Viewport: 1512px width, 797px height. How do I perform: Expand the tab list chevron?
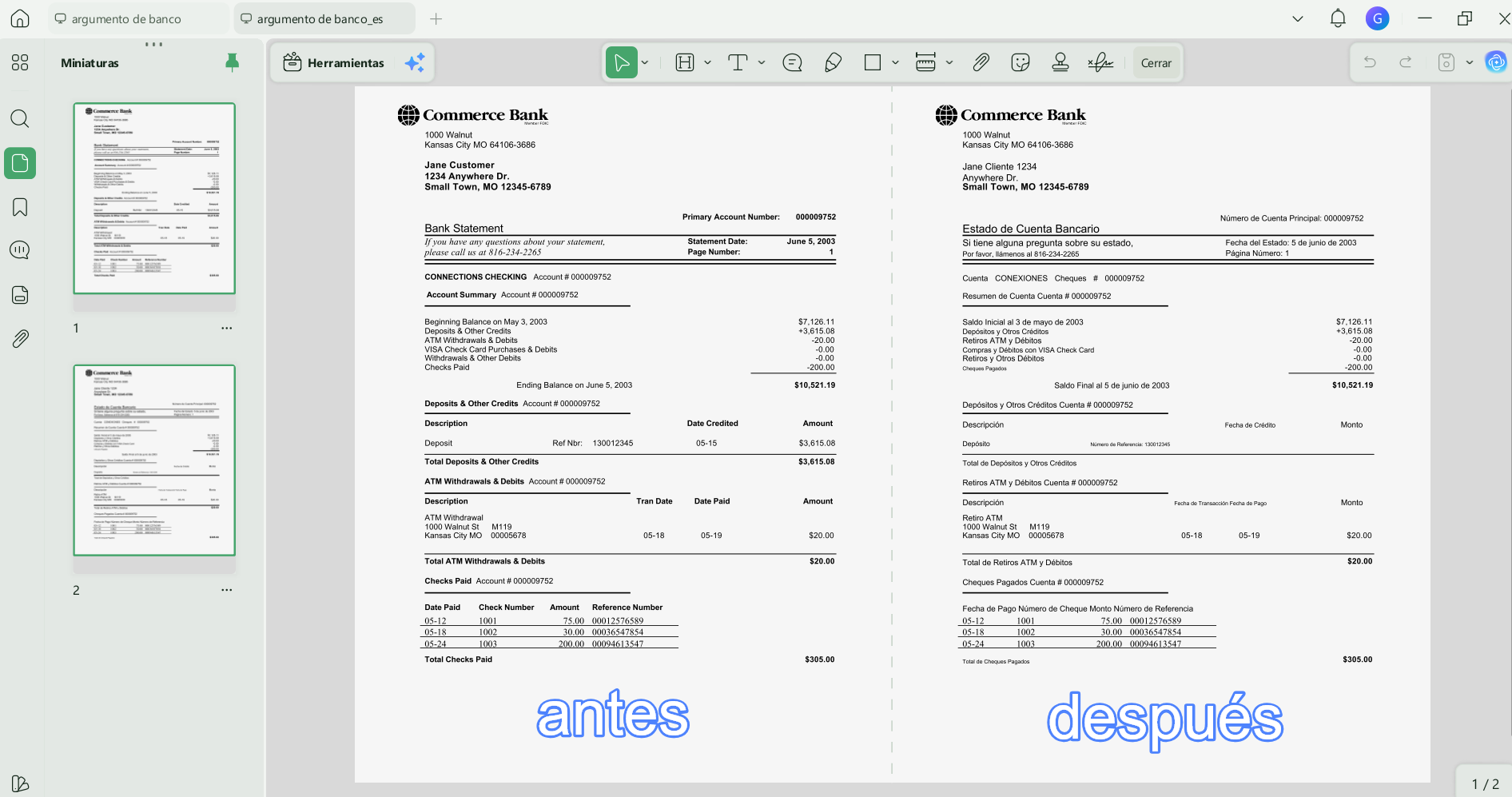point(1298,18)
